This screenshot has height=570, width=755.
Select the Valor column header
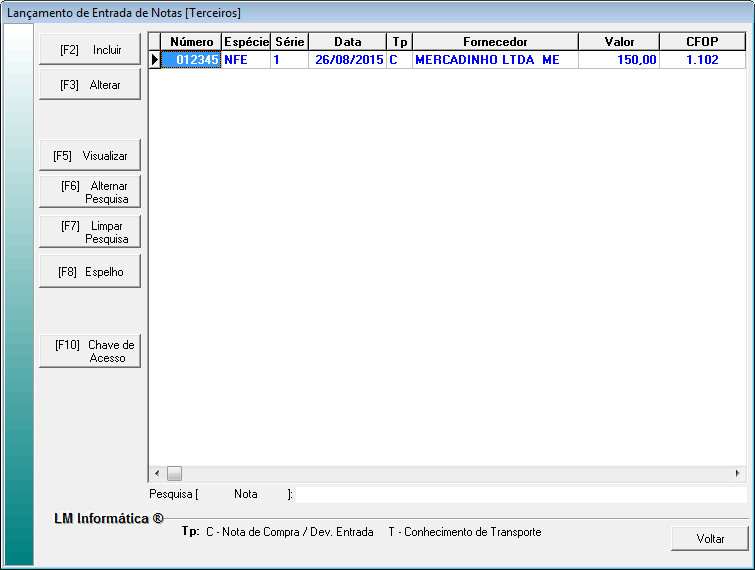pos(619,42)
